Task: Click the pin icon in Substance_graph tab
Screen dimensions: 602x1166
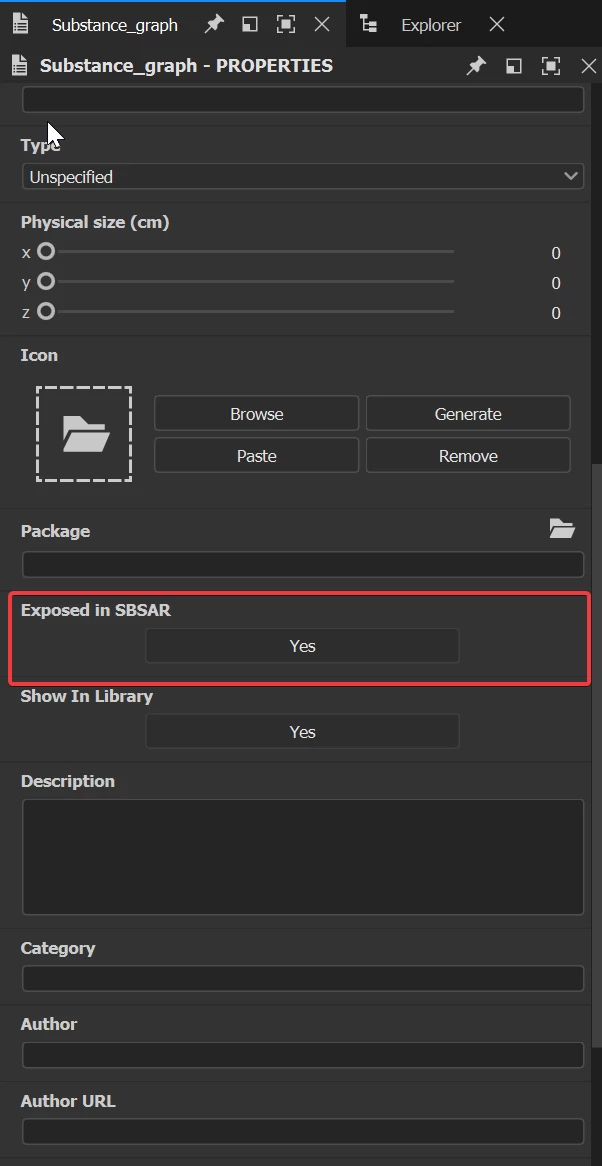Action: point(214,25)
